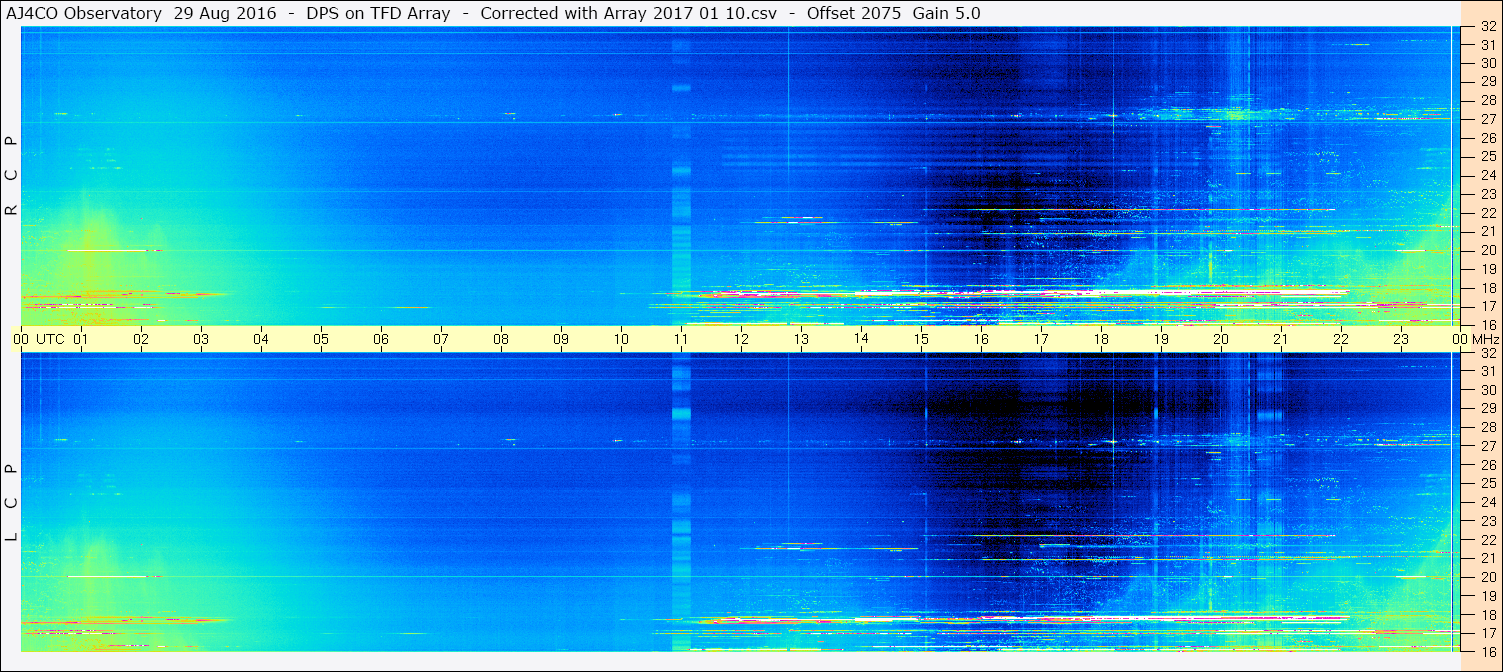Click the RCP panel side label

[x=11, y=176]
